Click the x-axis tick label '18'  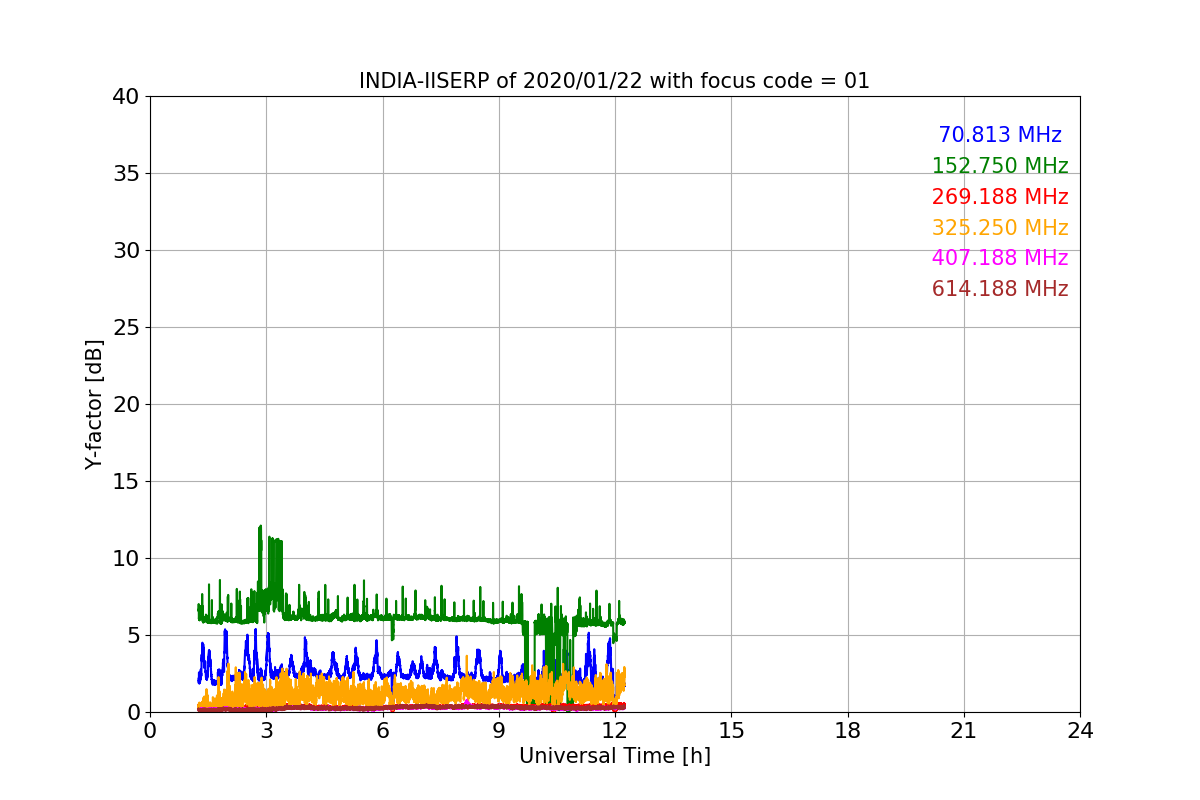[x=848, y=731]
